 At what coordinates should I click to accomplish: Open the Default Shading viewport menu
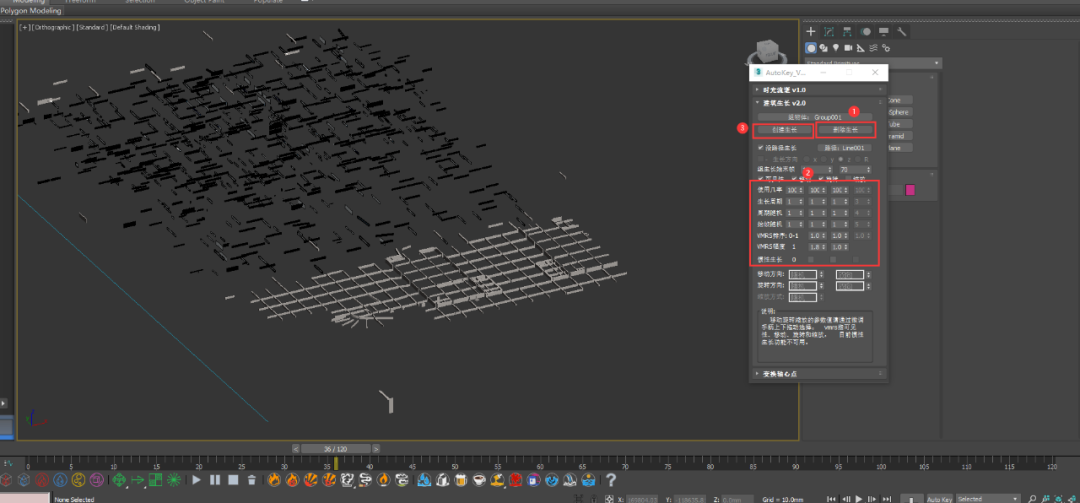[135, 28]
